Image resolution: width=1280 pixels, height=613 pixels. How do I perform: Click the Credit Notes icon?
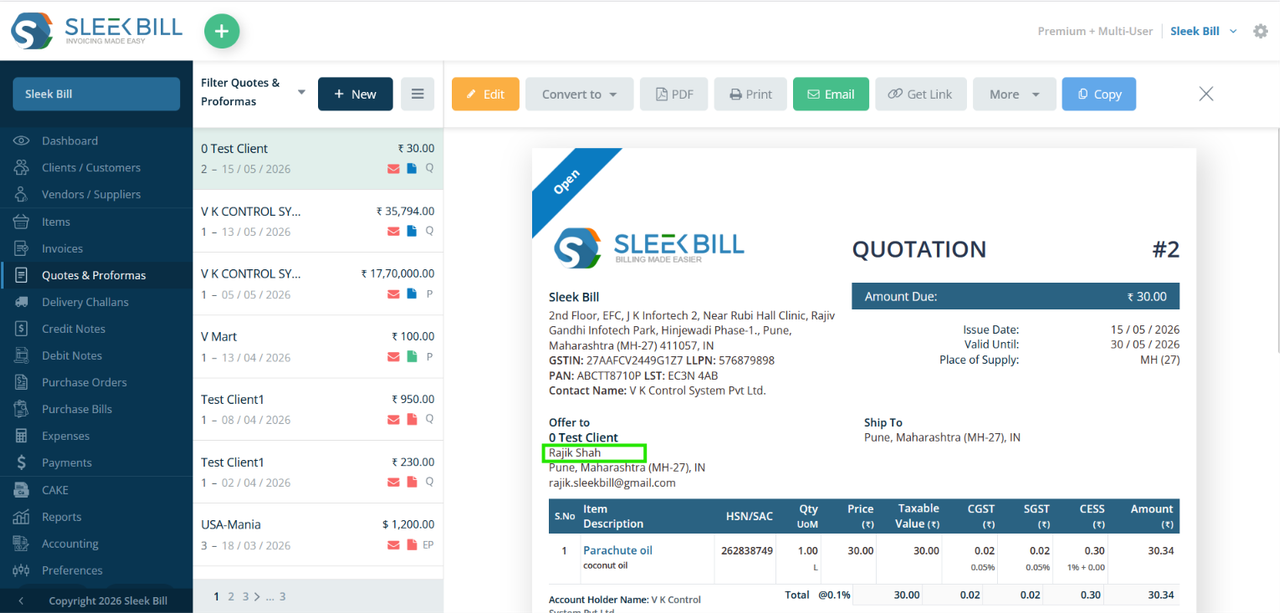21,329
